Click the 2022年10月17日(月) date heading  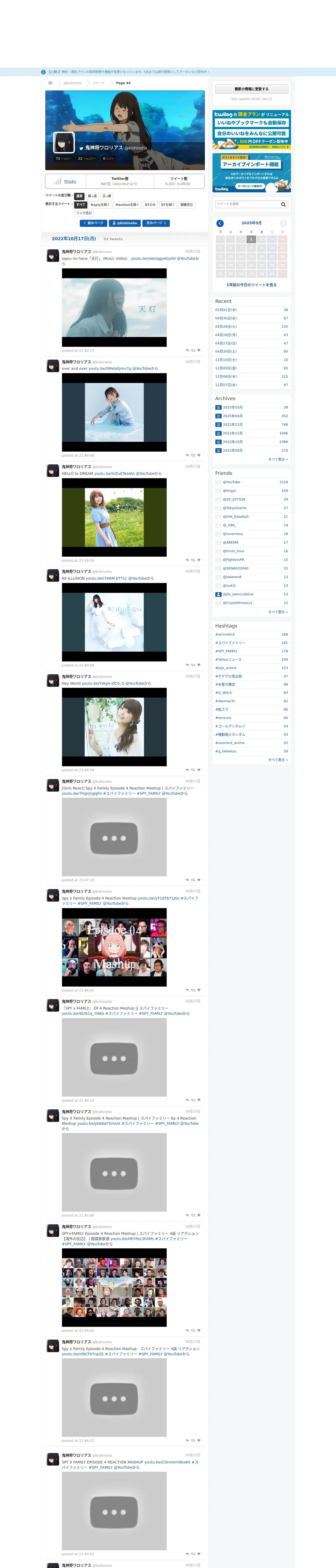tap(74, 239)
